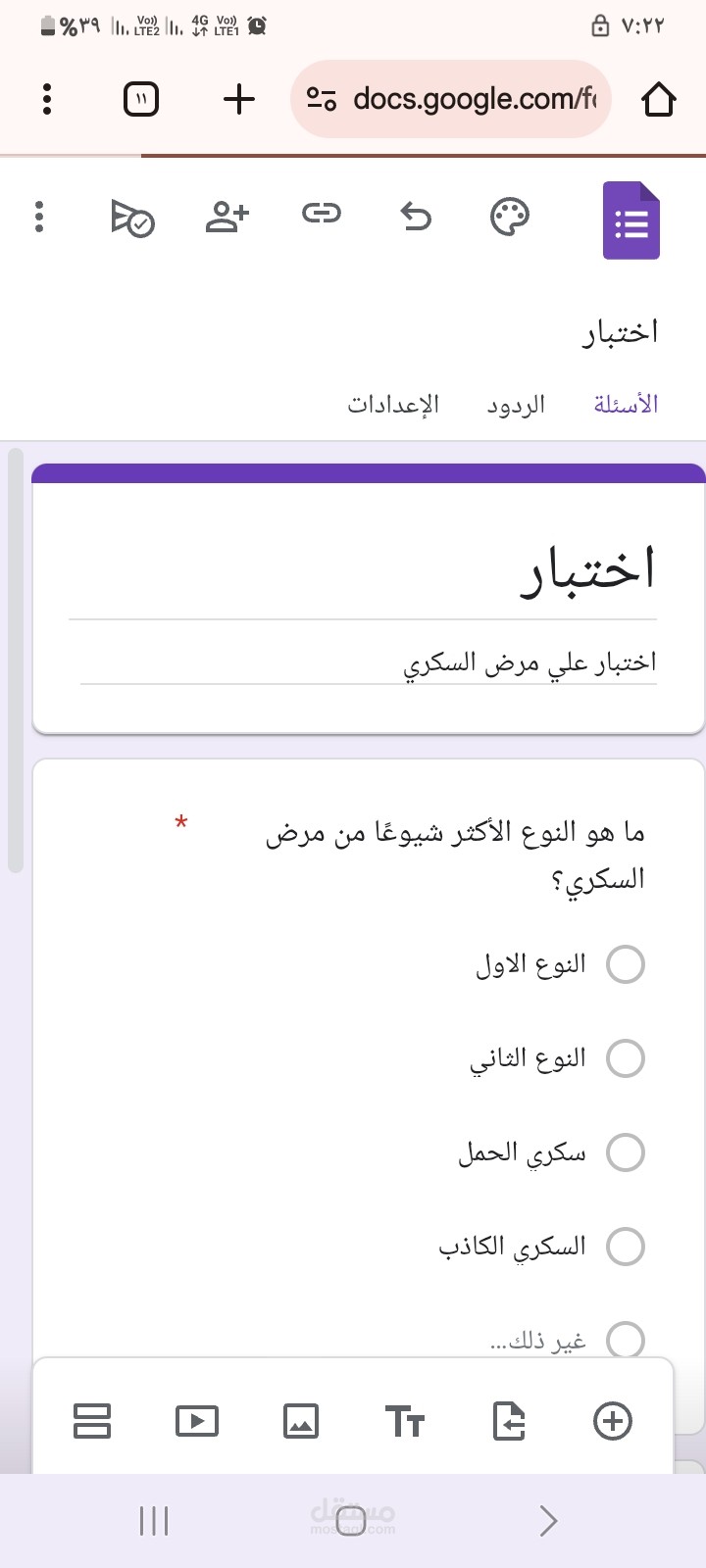Screen dimensions: 706x1568
Task: Add an image to the form
Action: pyautogui.click(x=301, y=1421)
